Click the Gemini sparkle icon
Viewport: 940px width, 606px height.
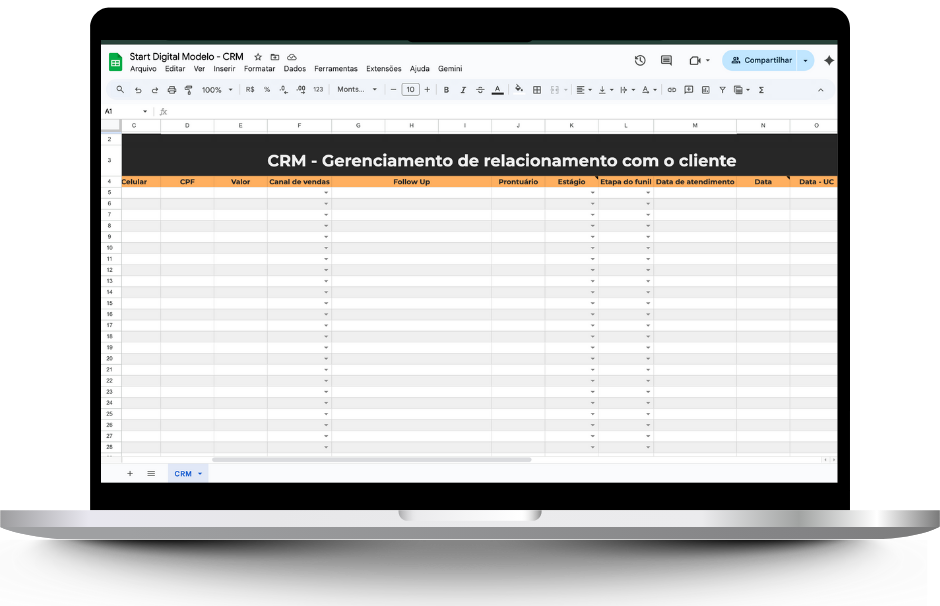[828, 60]
